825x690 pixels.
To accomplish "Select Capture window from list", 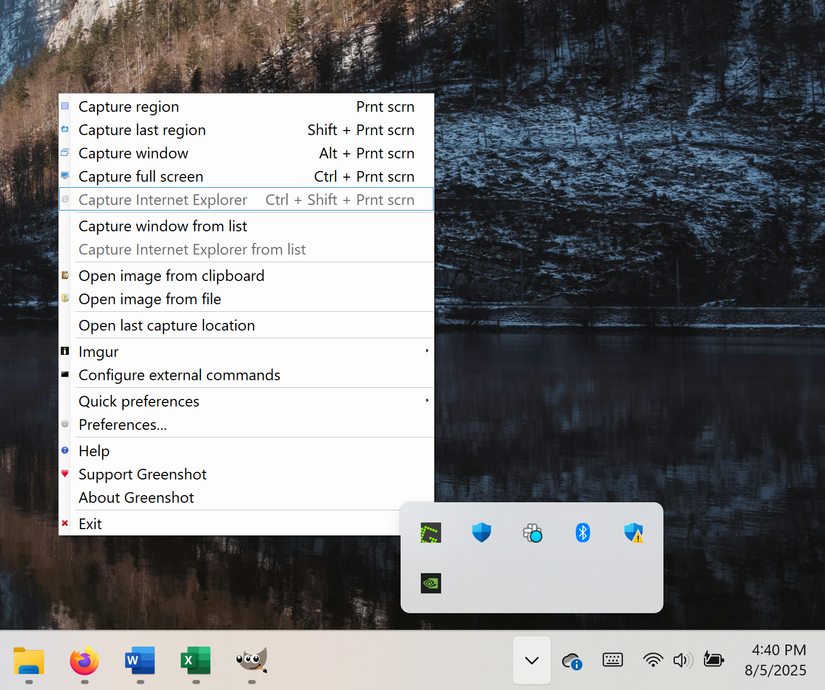I will click(x=163, y=226).
